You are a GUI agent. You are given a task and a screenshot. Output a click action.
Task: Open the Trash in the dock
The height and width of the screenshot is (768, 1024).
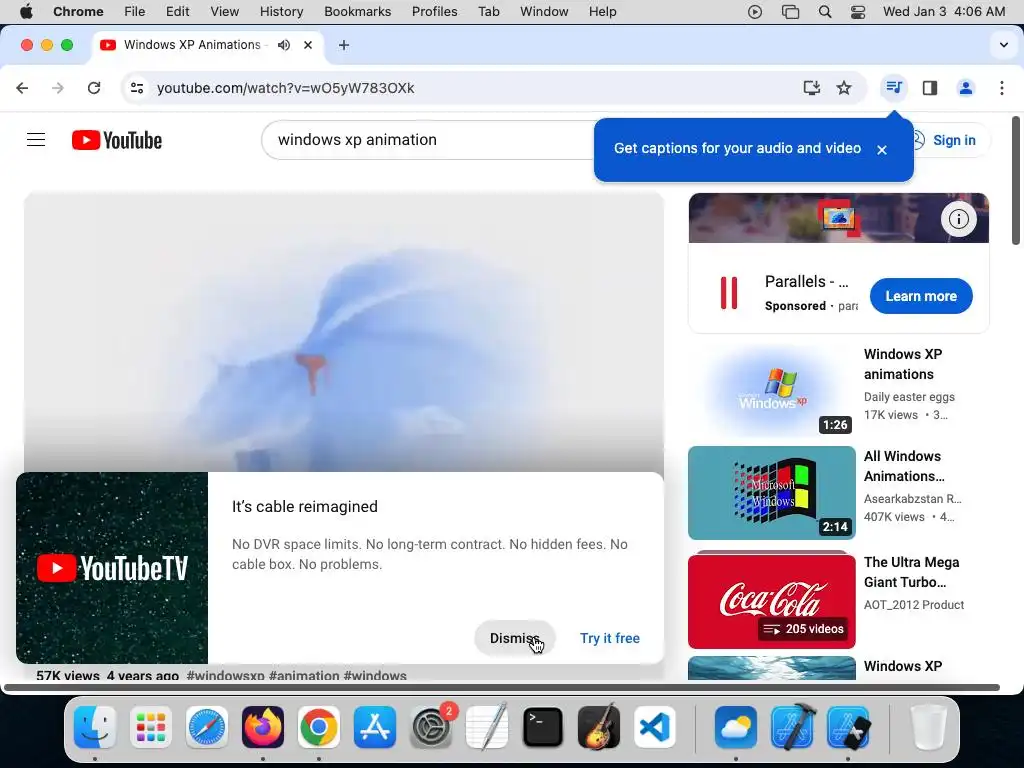coord(929,726)
